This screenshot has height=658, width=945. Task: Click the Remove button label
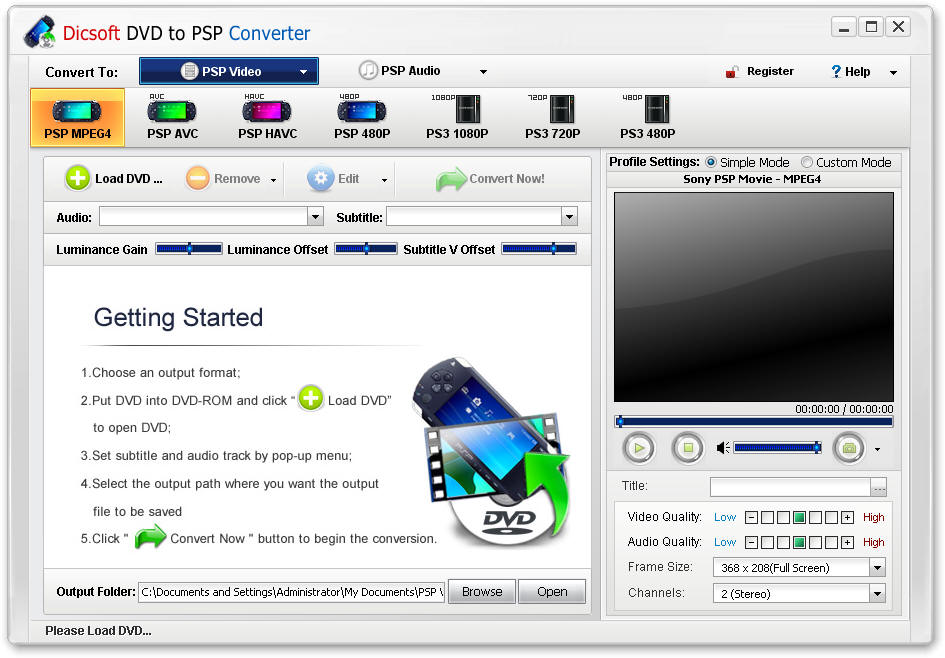click(x=237, y=178)
